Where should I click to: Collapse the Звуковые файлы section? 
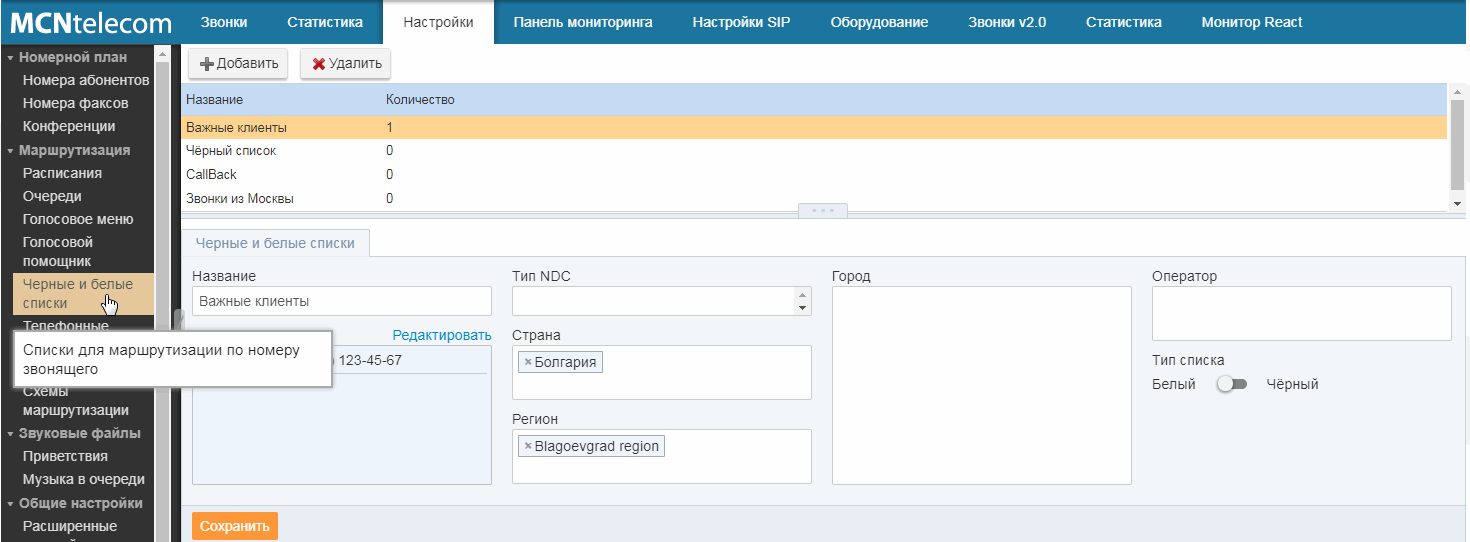[10, 433]
